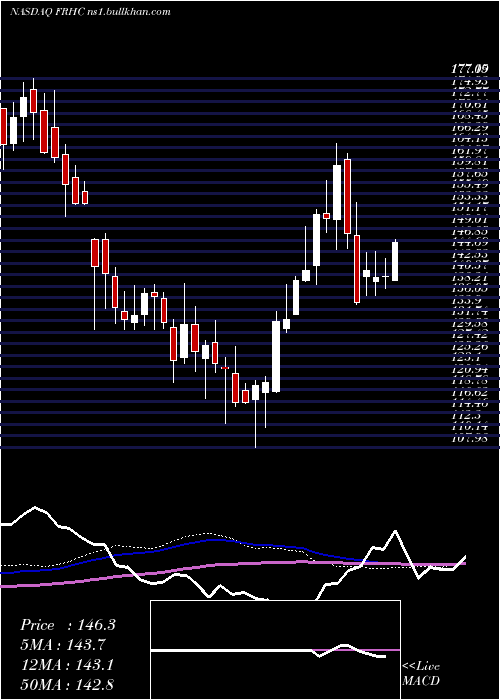Click the NASDAQ FRHC chart title
Screen dimensions: 500x700
[x=90, y=12]
